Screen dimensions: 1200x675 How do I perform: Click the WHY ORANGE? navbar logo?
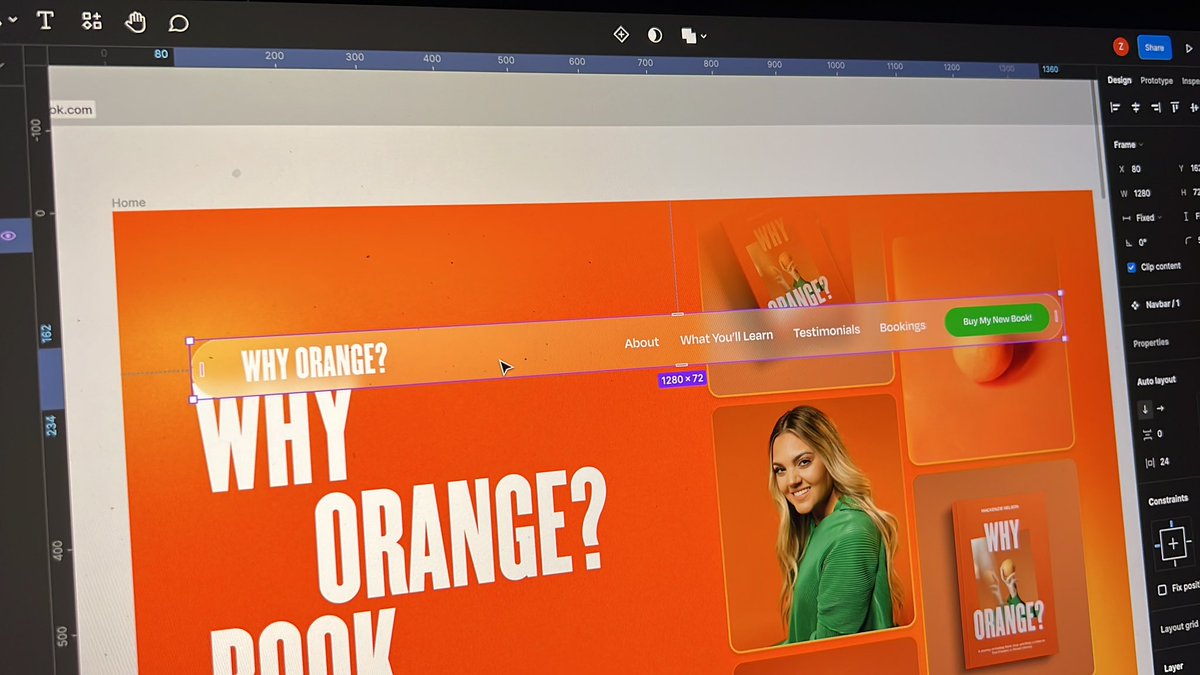[x=314, y=363]
